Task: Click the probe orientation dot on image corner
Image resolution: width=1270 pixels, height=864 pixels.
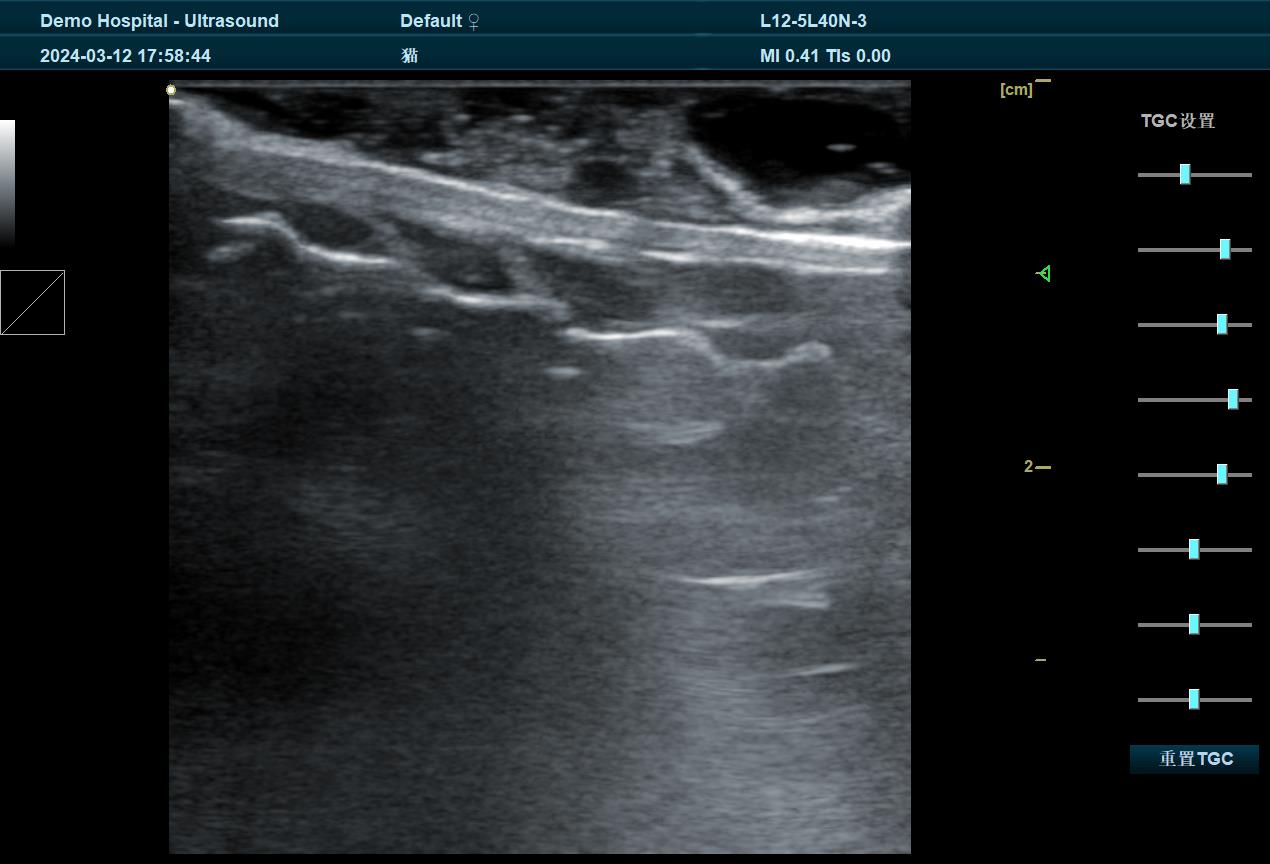Action: click(x=171, y=90)
